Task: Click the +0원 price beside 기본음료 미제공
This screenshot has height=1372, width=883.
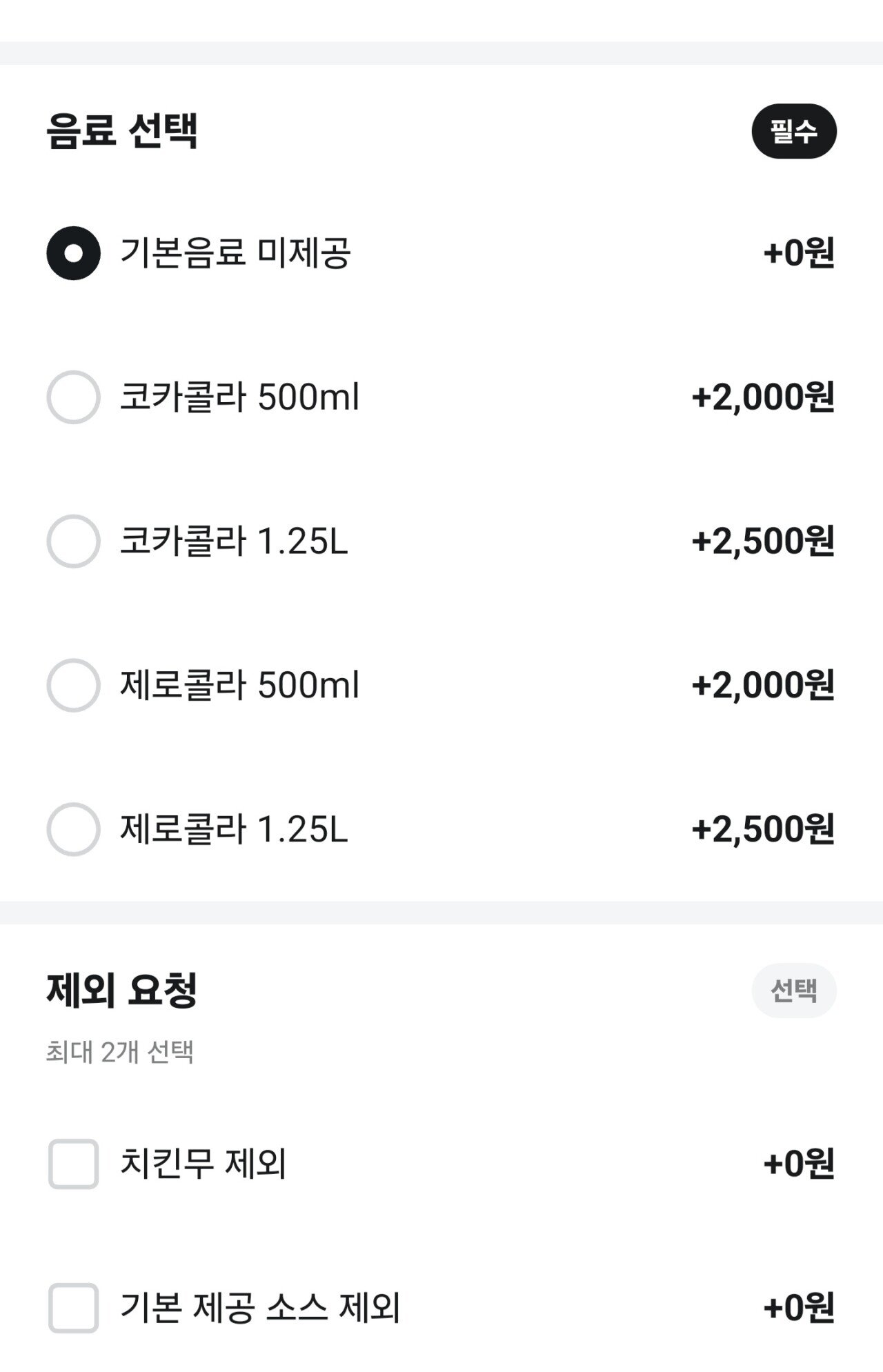Action: [799, 253]
